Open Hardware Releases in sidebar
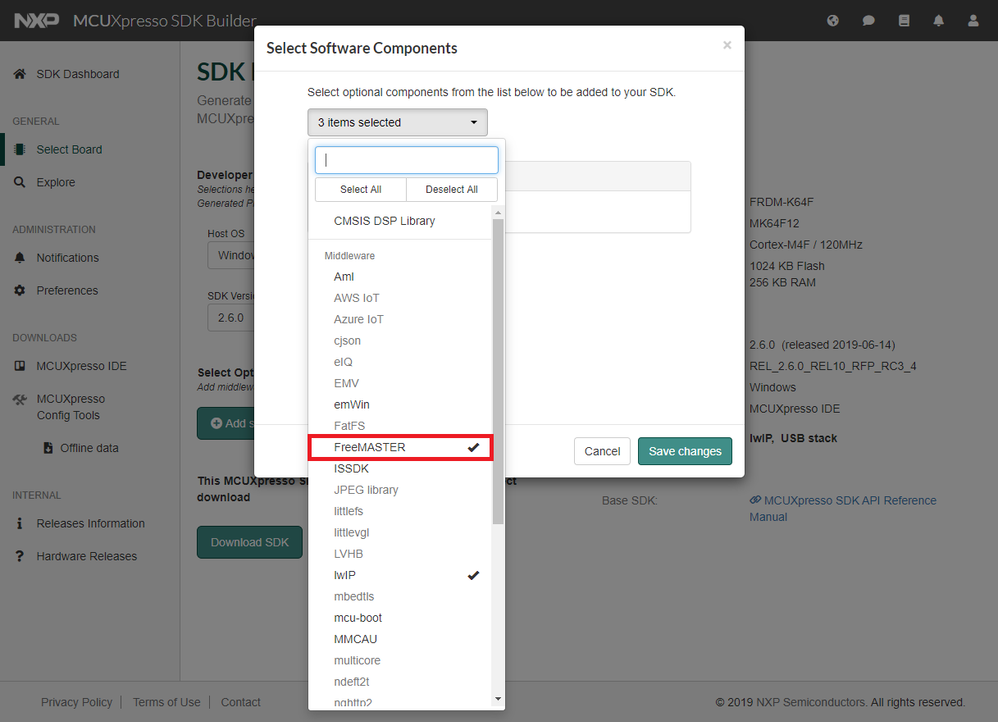998x722 pixels. coord(87,556)
